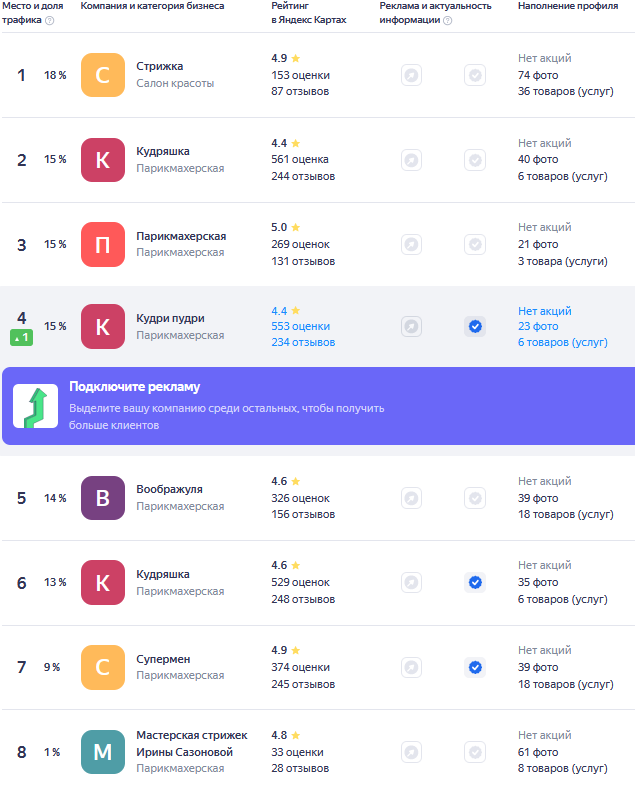The width and height of the screenshot is (635, 790).
Task: Click the 6 товаров (услуг) link for Кудри пудри
Action: click(563, 343)
